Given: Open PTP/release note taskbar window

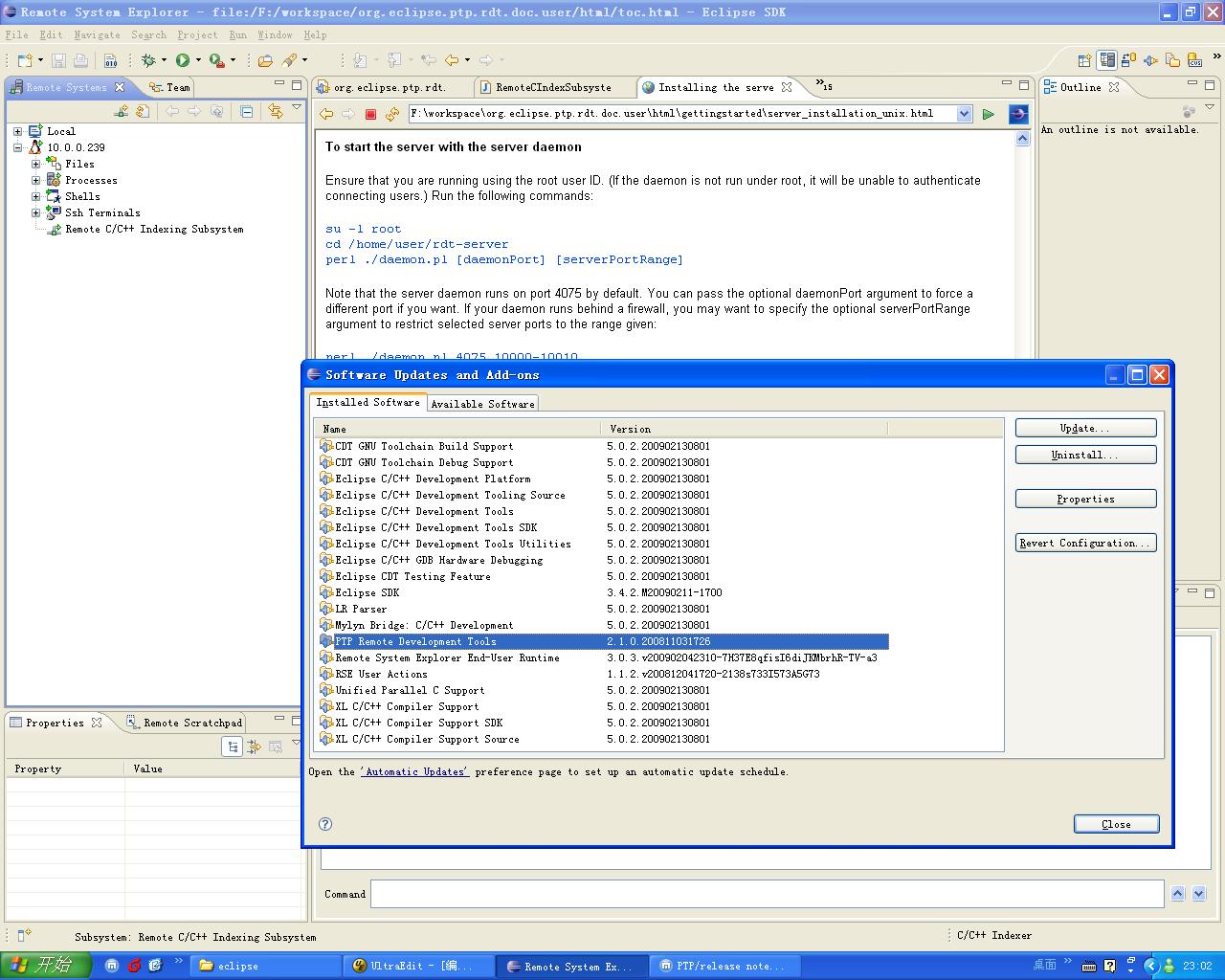Looking at the screenshot, I should 724,967.
